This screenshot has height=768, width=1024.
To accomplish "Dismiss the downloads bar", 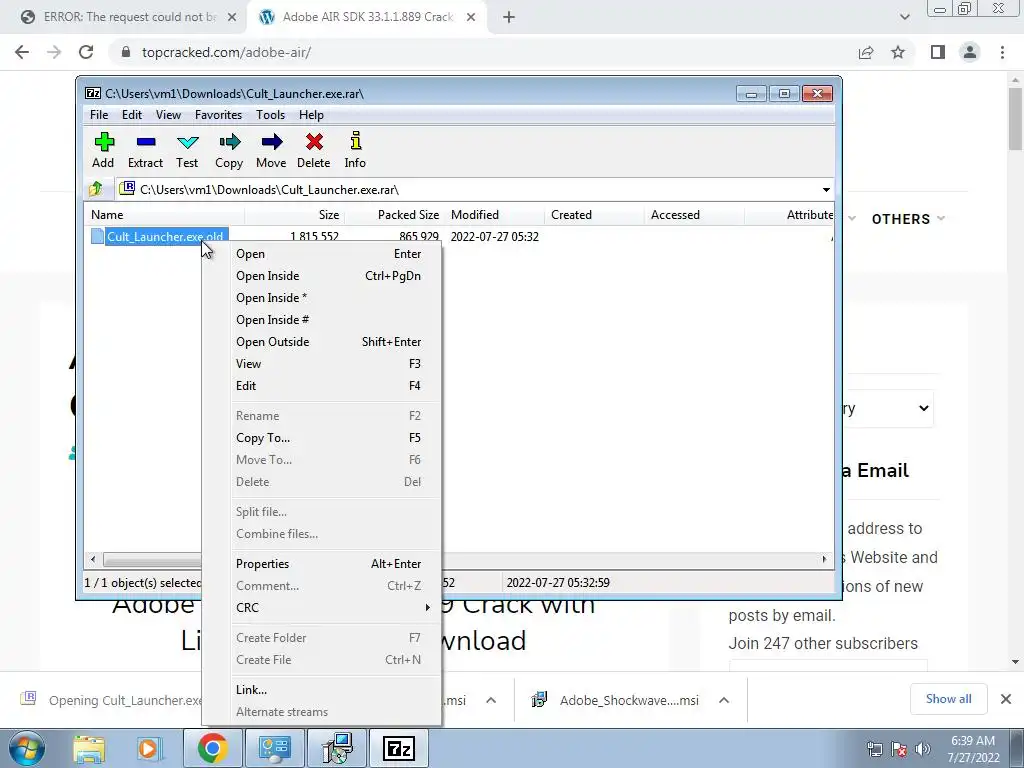I will (1006, 699).
